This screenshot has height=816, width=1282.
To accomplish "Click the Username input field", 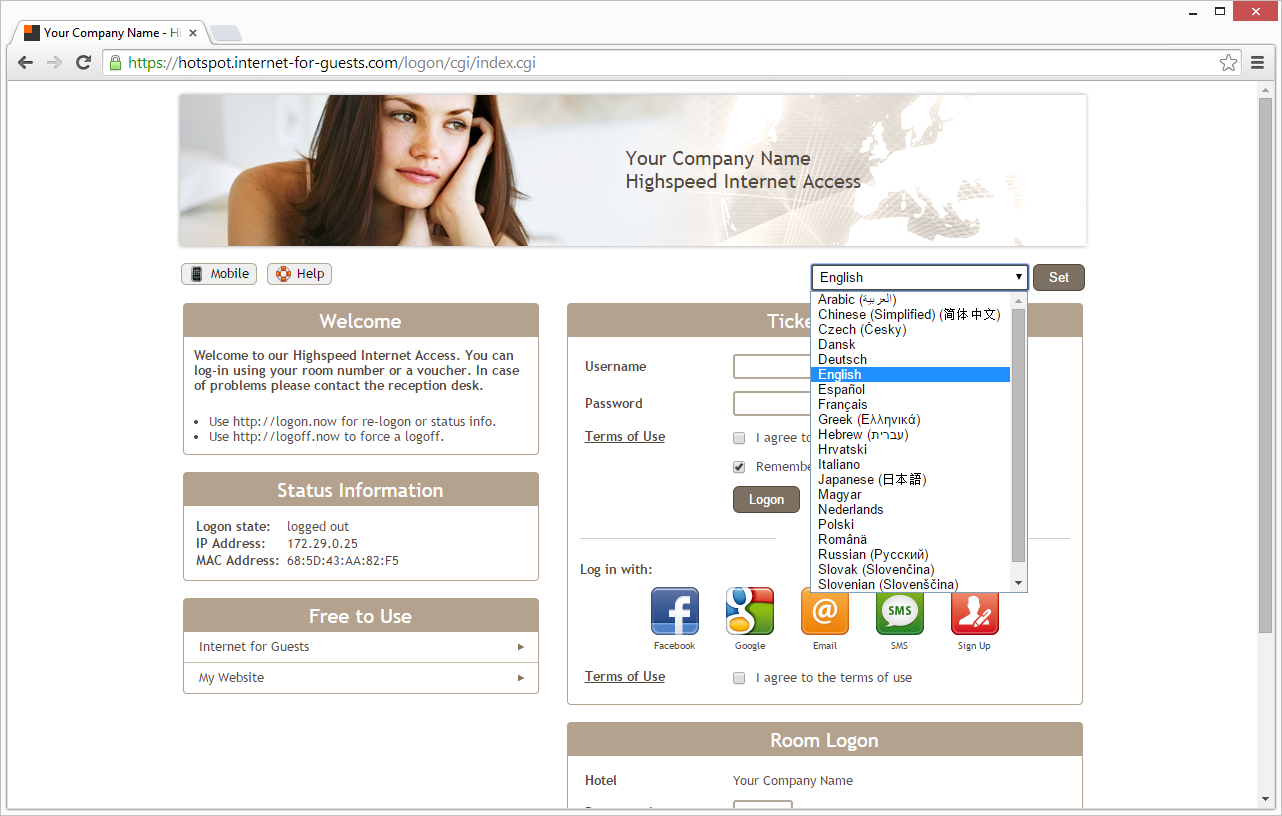I will 772,367.
